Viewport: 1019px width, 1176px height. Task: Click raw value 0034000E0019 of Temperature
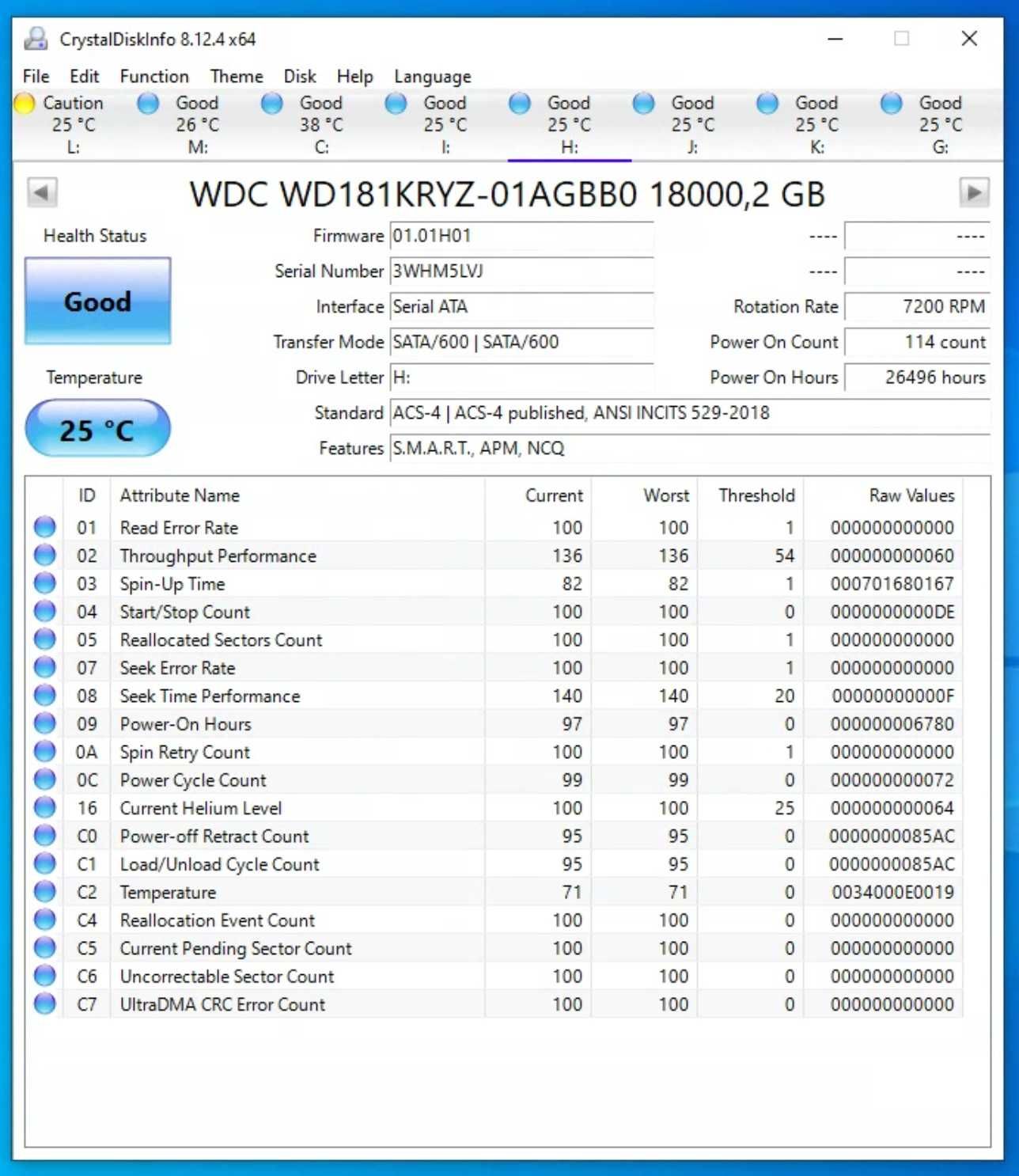(x=892, y=893)
